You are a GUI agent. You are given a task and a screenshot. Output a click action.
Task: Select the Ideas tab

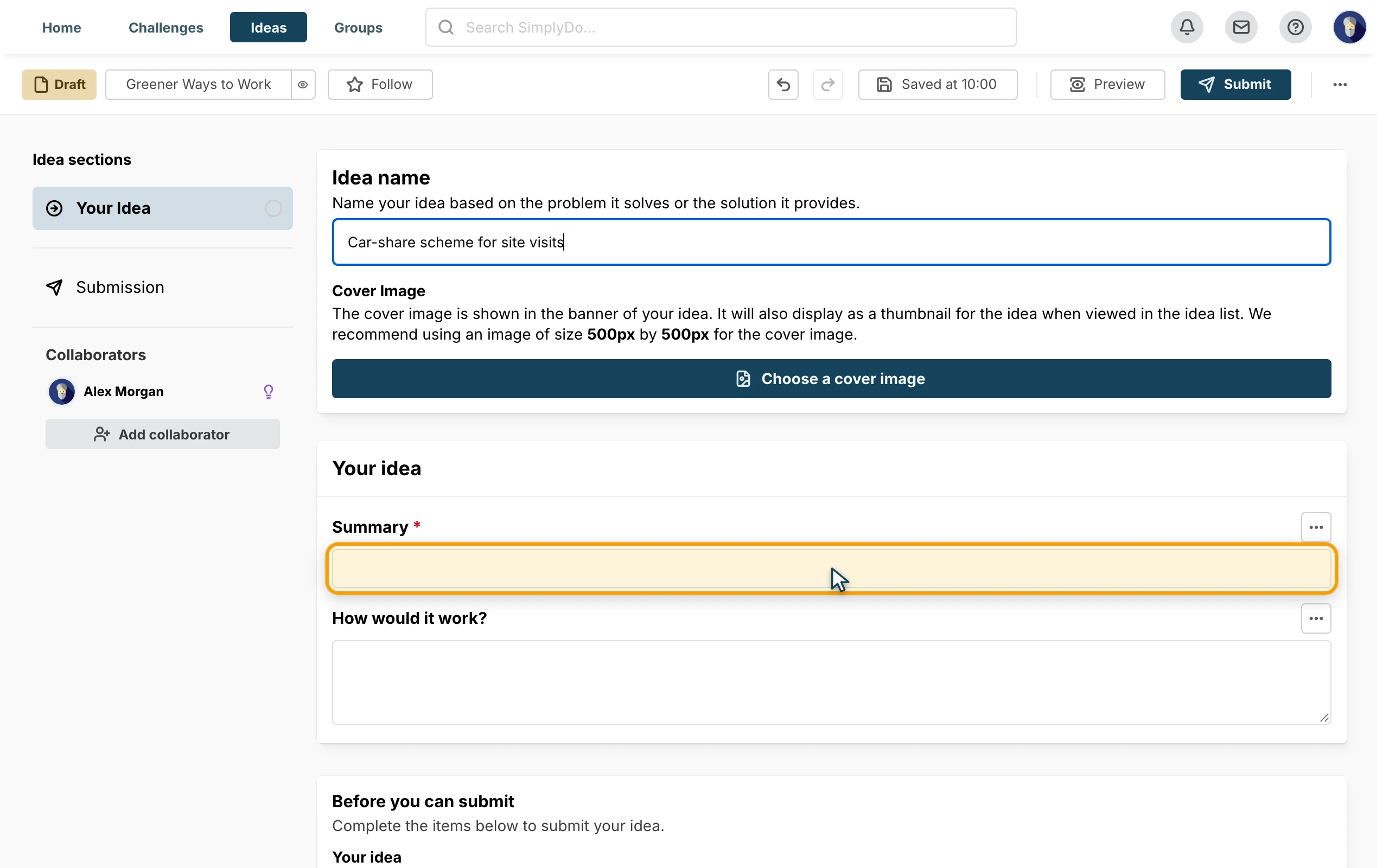pos(268,27)
